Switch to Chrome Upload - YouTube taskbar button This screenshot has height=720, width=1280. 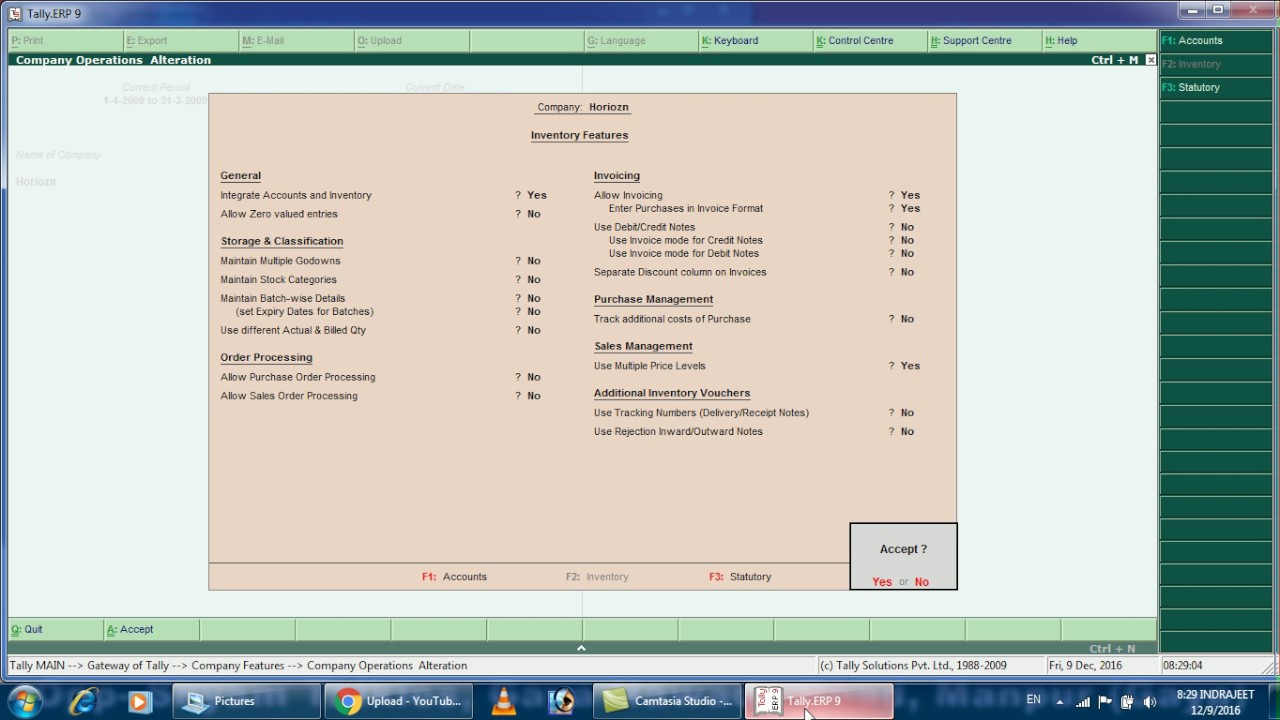pos(399,701)
